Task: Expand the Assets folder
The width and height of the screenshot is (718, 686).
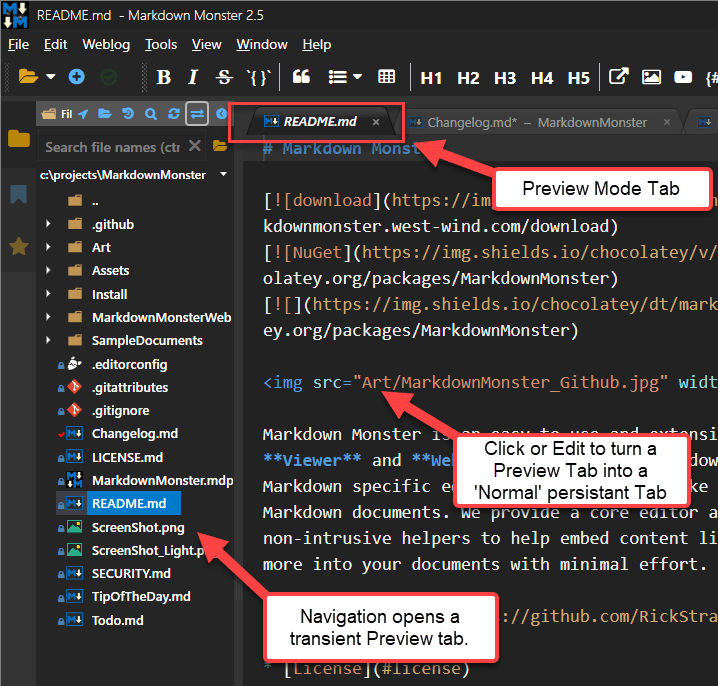Action: [x=48, y=270]
